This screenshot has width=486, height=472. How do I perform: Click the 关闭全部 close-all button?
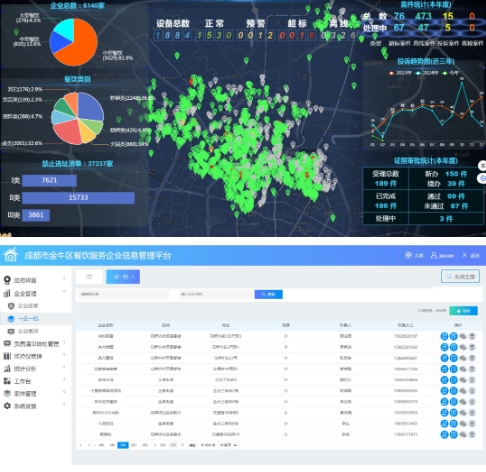(460, 276)
